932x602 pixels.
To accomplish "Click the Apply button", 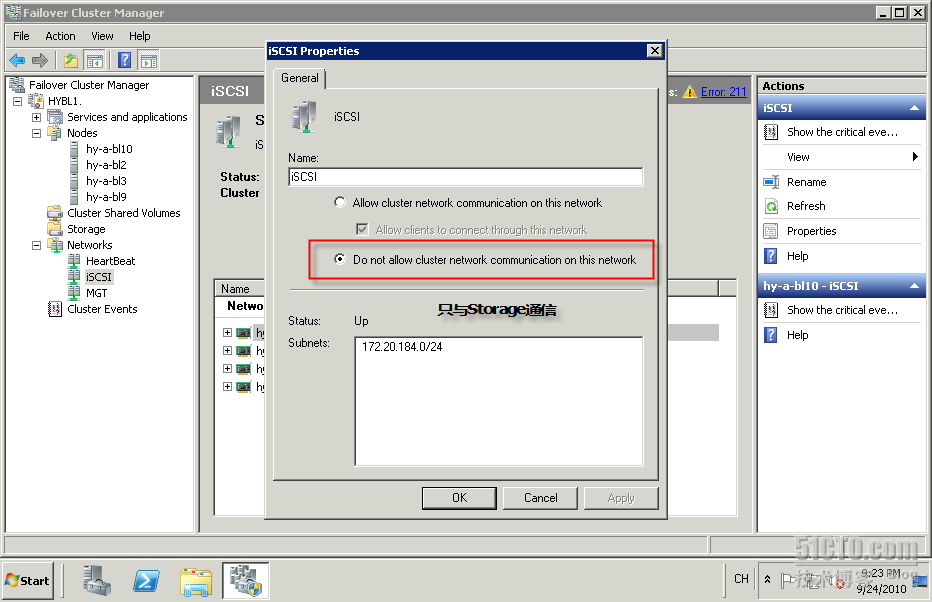I will click(x=621, y=498).
